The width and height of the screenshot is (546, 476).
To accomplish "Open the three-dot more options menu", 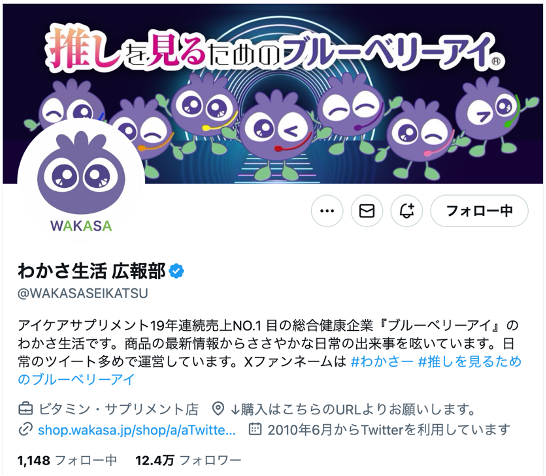I will [x=327, y=211].
